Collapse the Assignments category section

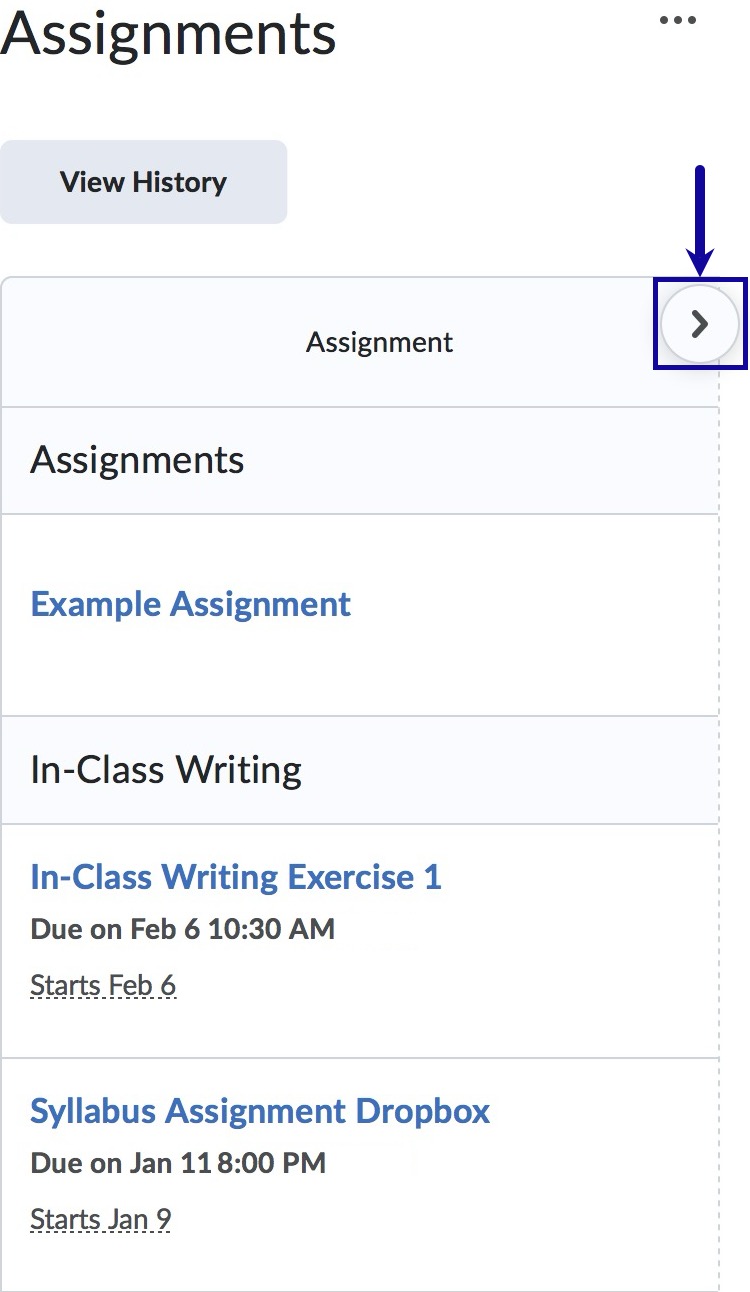click(x=137, y=460)
